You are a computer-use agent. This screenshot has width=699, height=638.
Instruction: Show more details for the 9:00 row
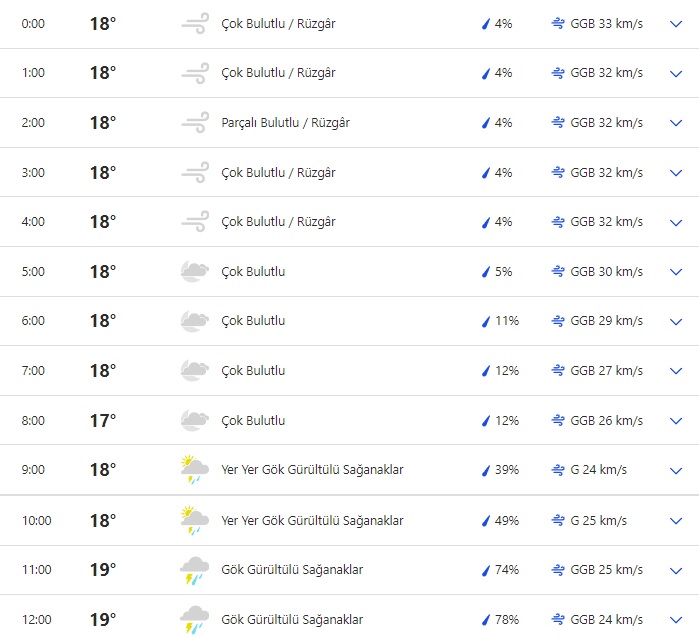[x=675, y=470]
